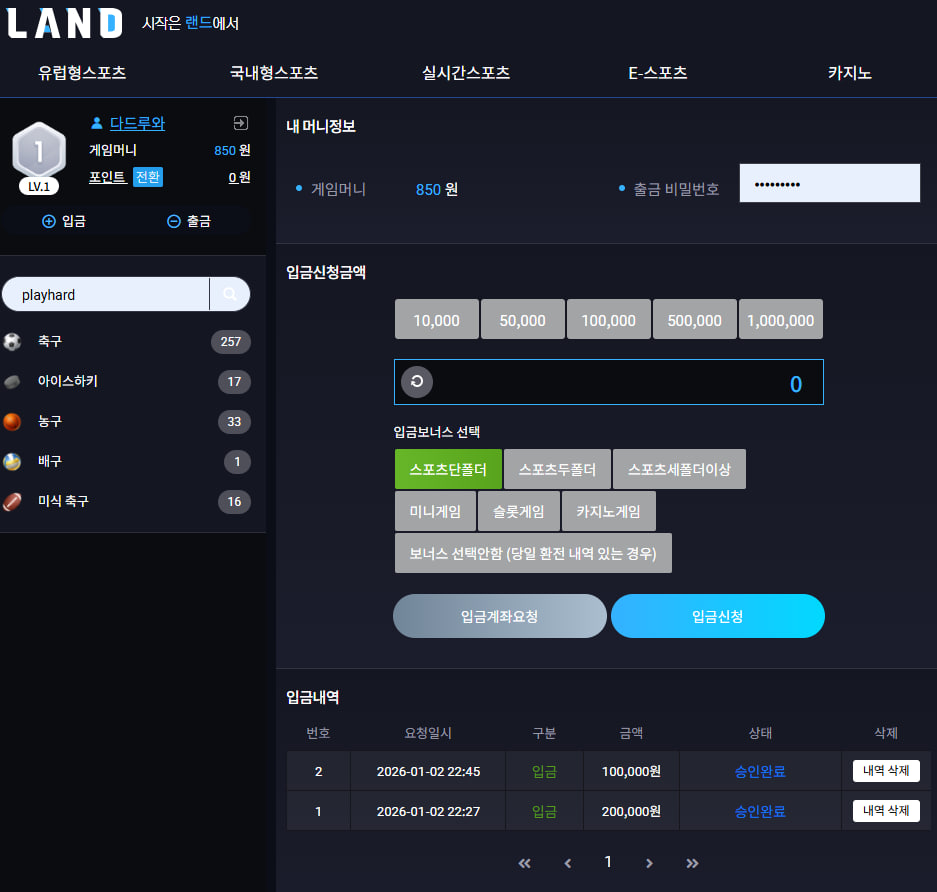Click the soccer ball icon for 축구
The height and width of the screenshot is (892, 937).
pyautogui.click(x=12, y=342)
